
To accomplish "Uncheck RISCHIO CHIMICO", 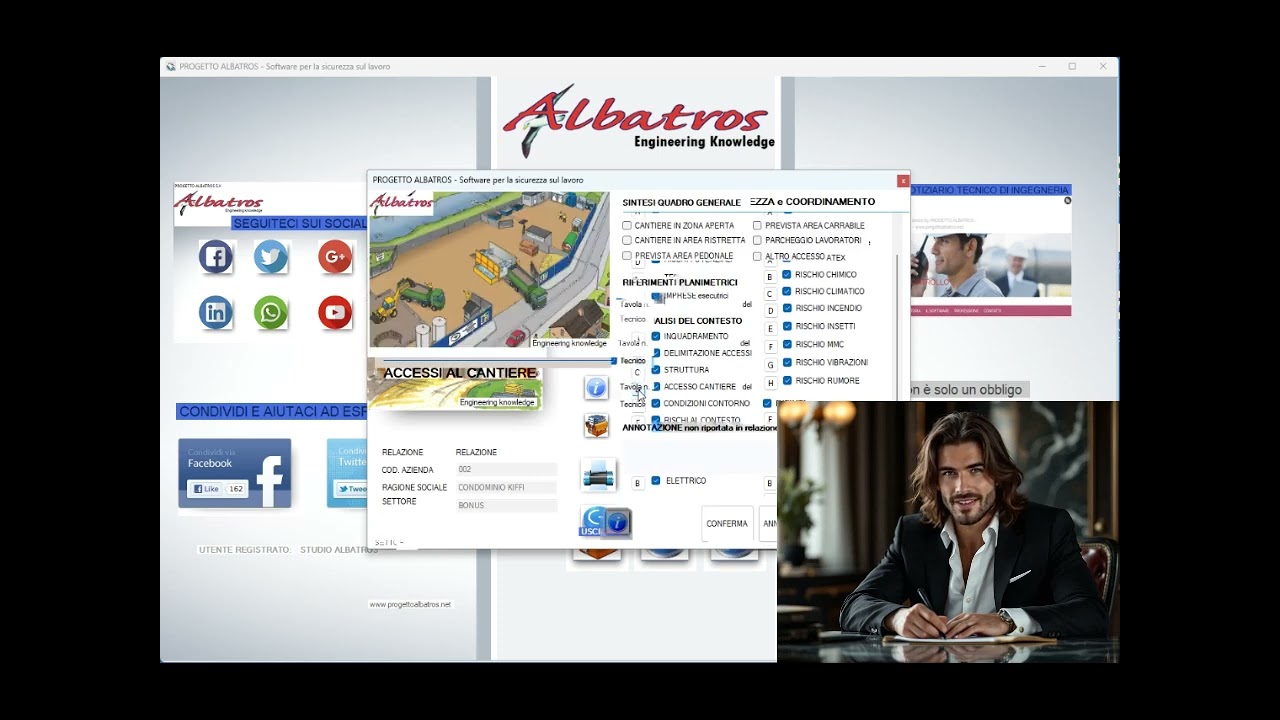I will pos(787,275).
